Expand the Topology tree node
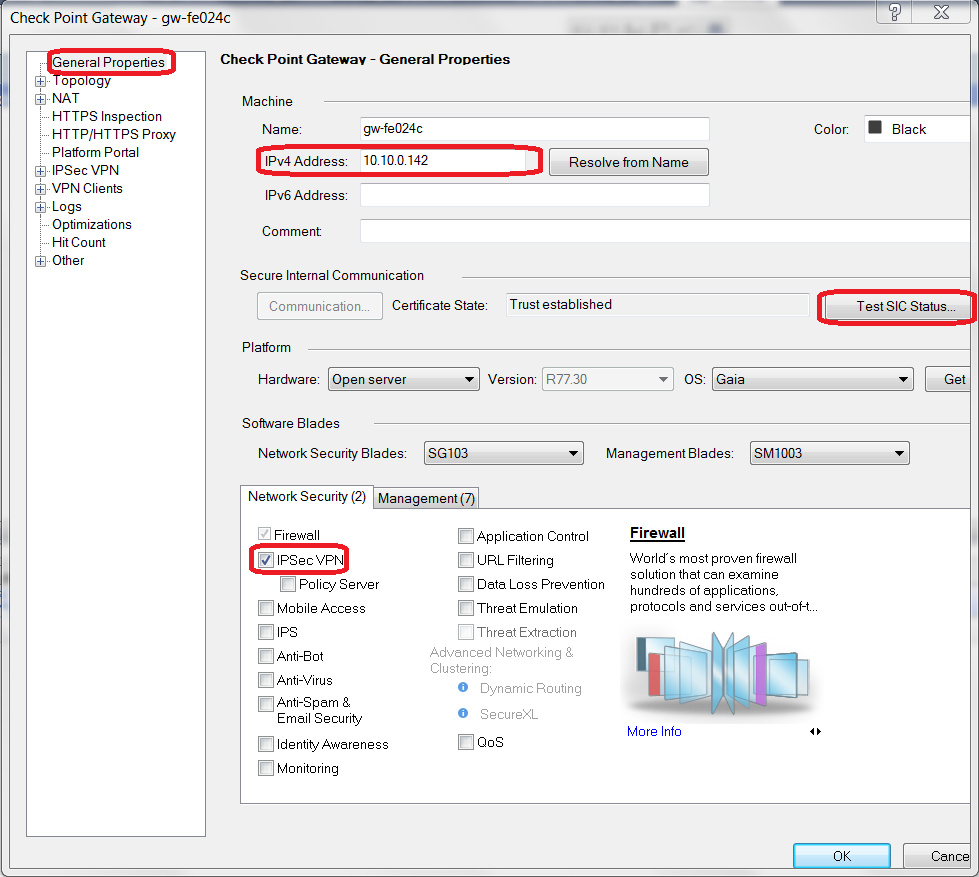This screenshot has height=877, width=979. [40, 81]
